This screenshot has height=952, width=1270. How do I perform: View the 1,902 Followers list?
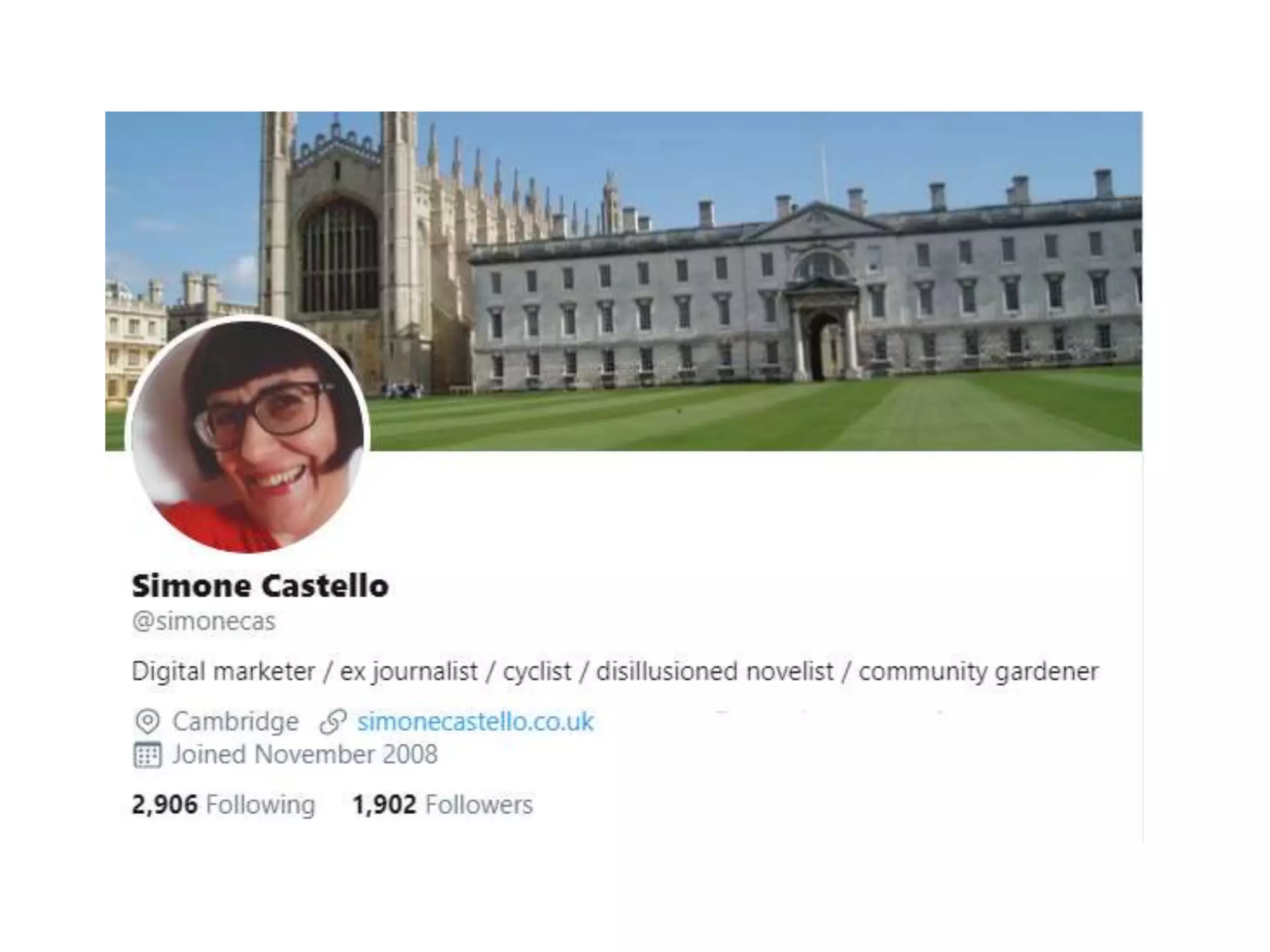443,804
